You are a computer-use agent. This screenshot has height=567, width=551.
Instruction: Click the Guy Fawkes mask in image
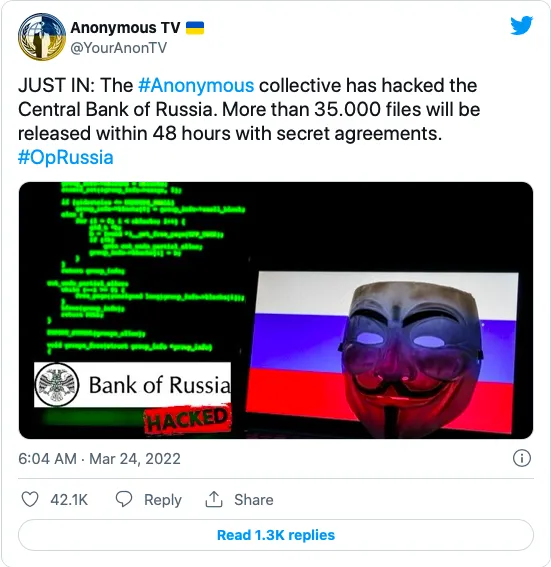(x=411, y=358)
